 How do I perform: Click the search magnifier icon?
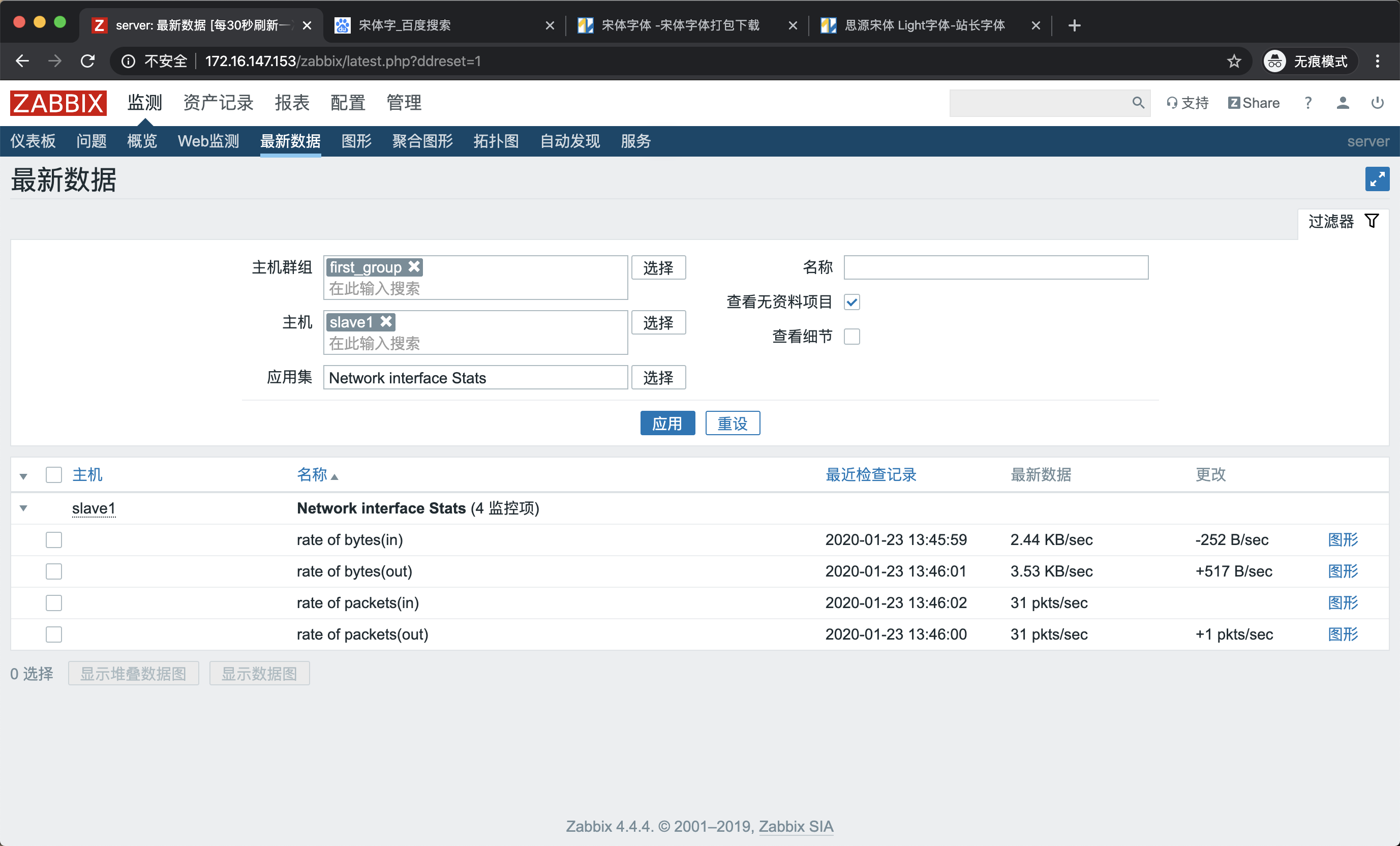(x=1138, y=103)
